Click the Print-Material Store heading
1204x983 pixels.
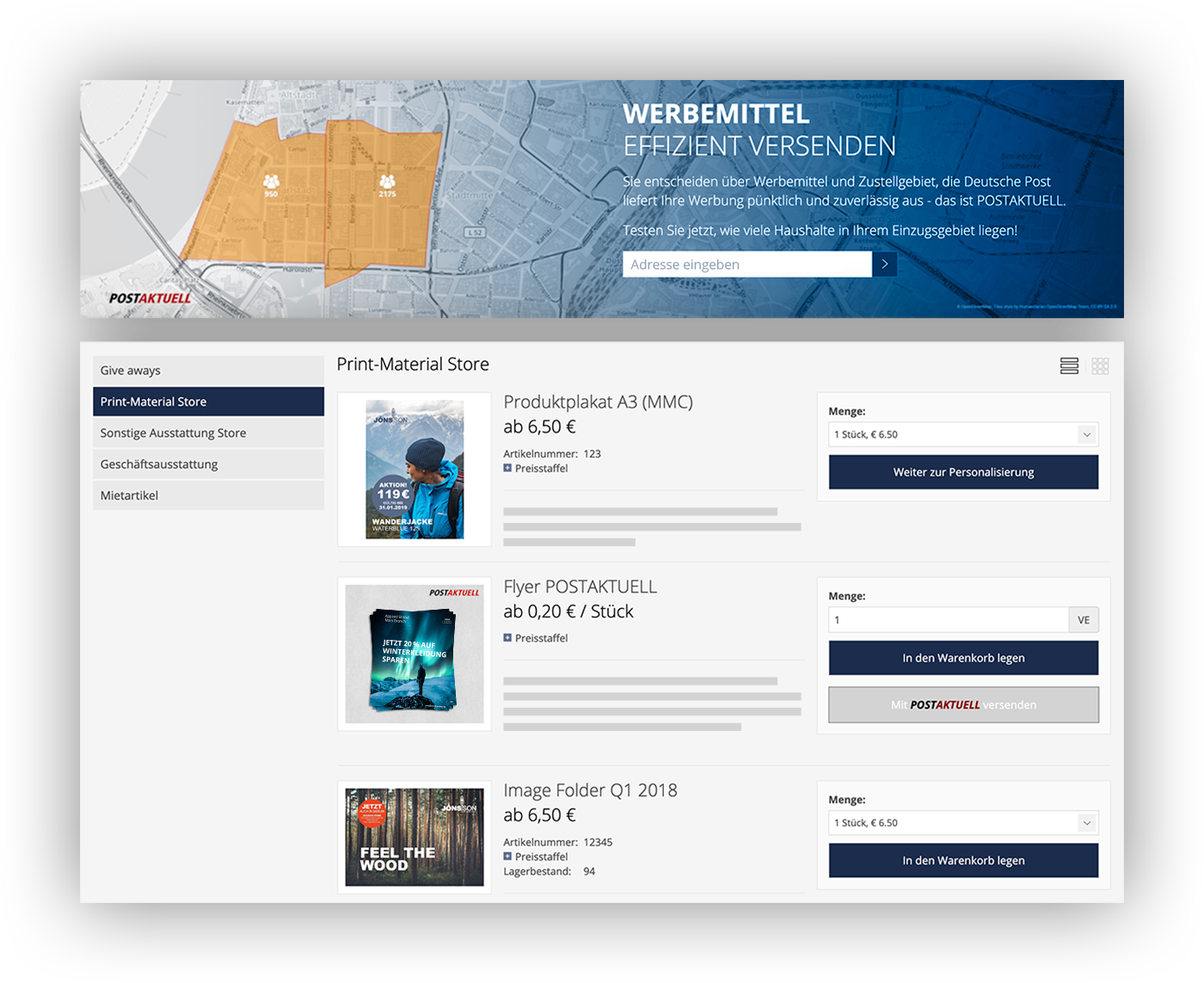pos(413,365)
